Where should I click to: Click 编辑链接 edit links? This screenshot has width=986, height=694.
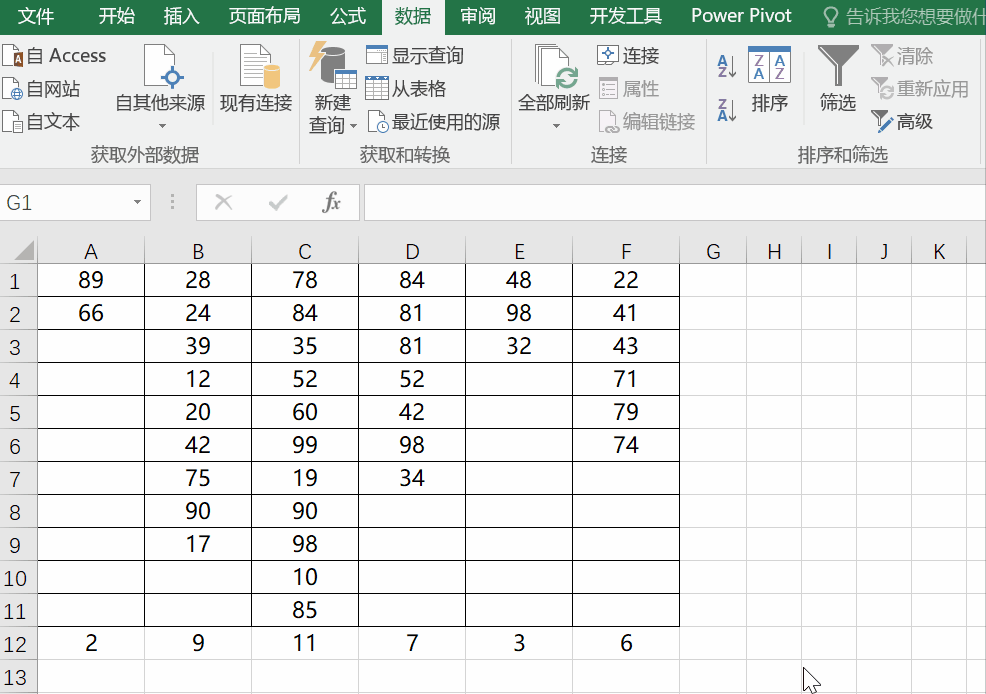pos(646,121)
